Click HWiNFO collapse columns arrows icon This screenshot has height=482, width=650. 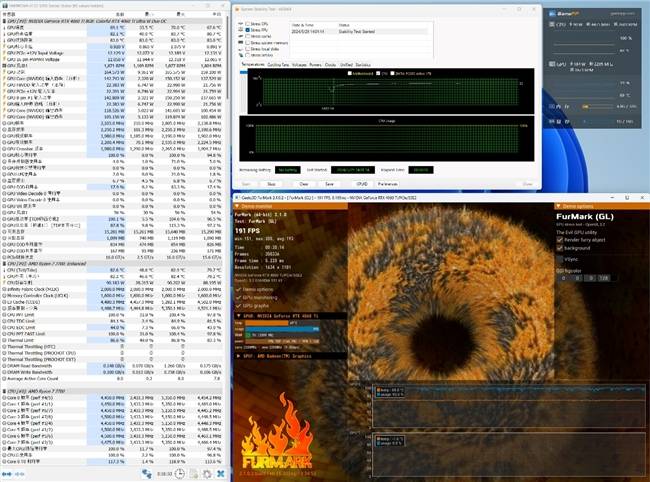[x=19, y=473]
